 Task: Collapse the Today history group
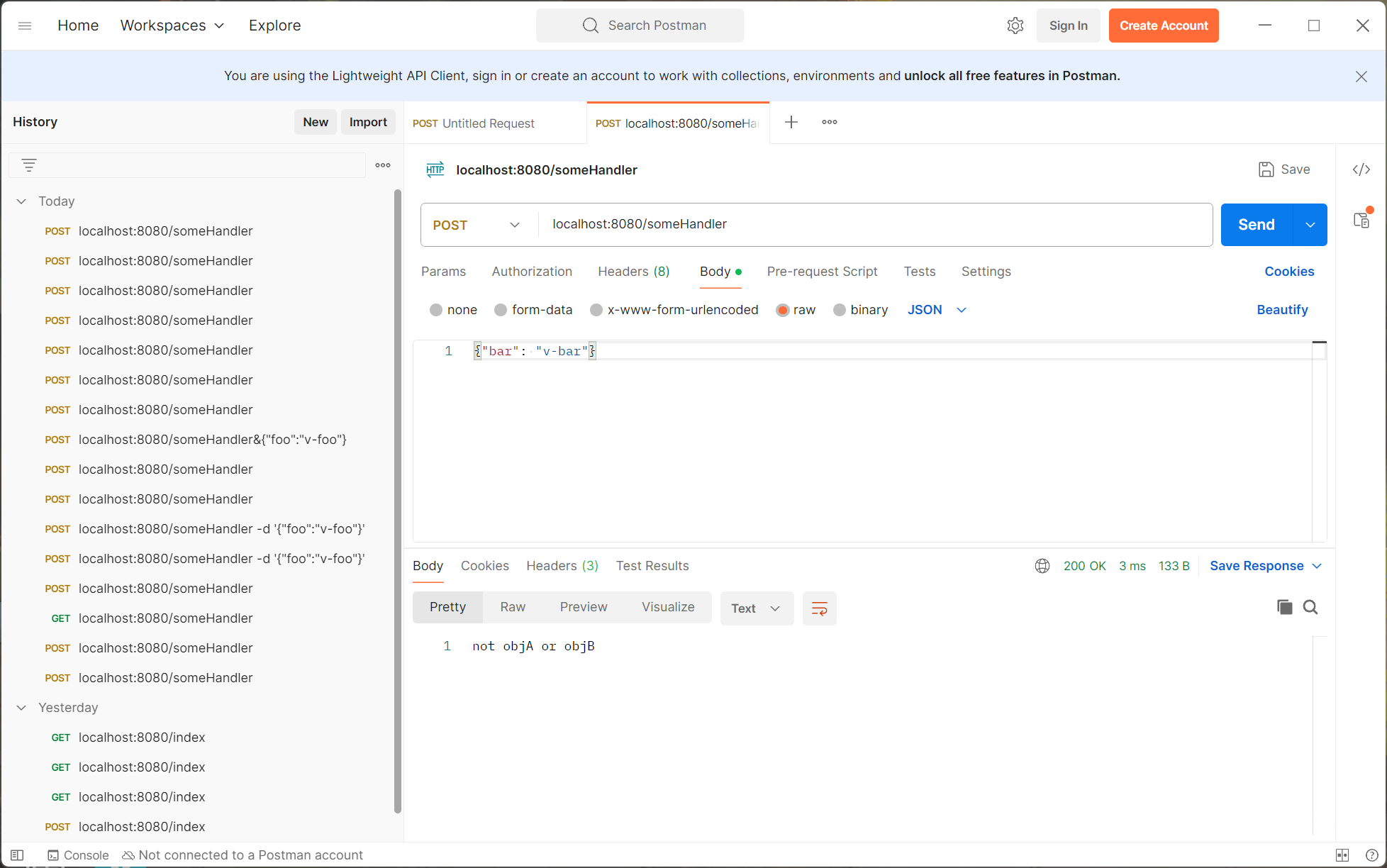click(x=21, y=201)
